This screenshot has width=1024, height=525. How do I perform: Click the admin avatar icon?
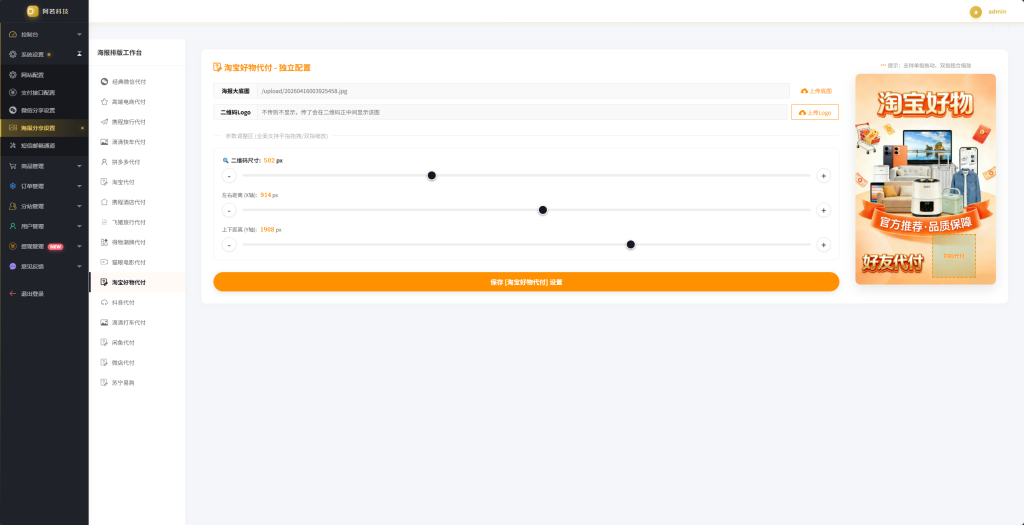tap(976, 12)
